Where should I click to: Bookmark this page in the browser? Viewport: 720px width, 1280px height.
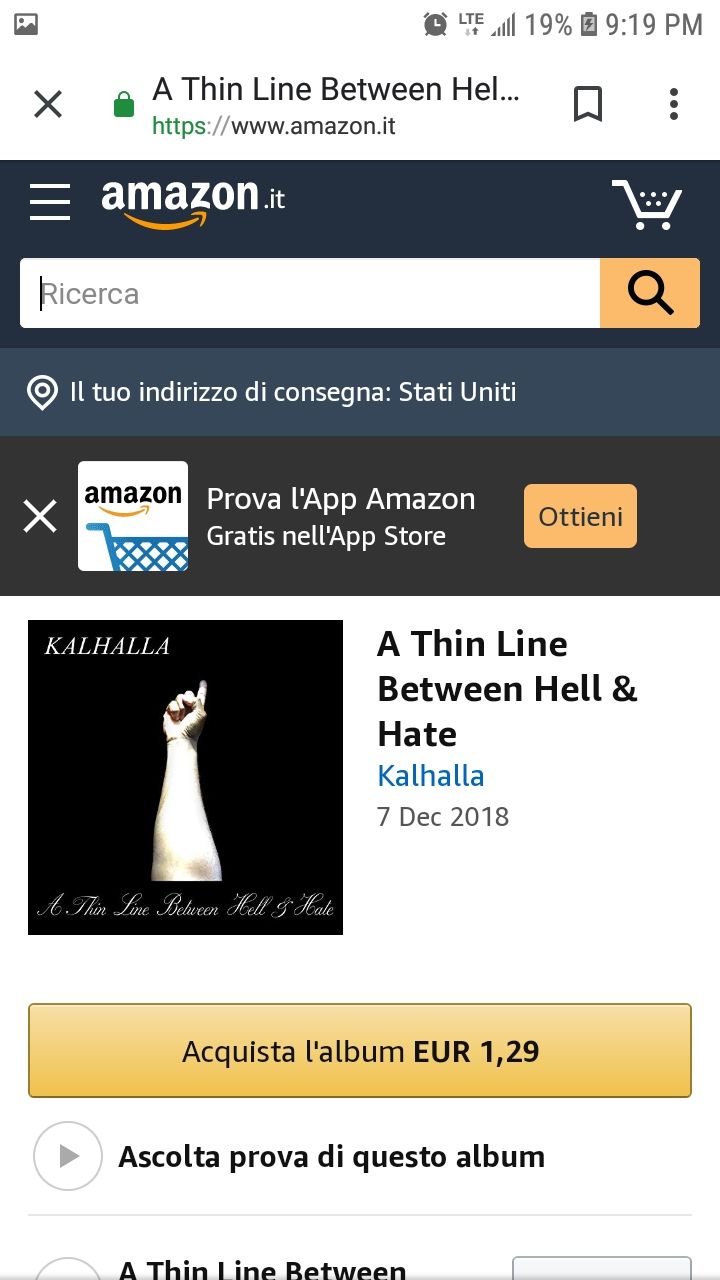(588, 104)
